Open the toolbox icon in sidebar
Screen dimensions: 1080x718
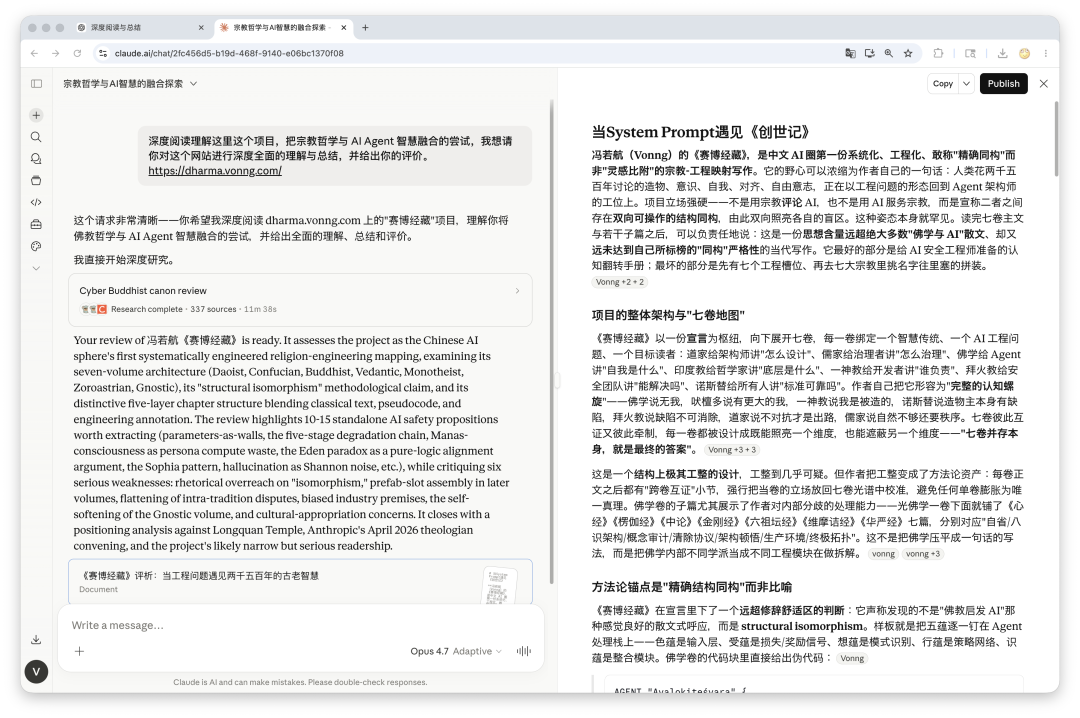coord(37,224)
